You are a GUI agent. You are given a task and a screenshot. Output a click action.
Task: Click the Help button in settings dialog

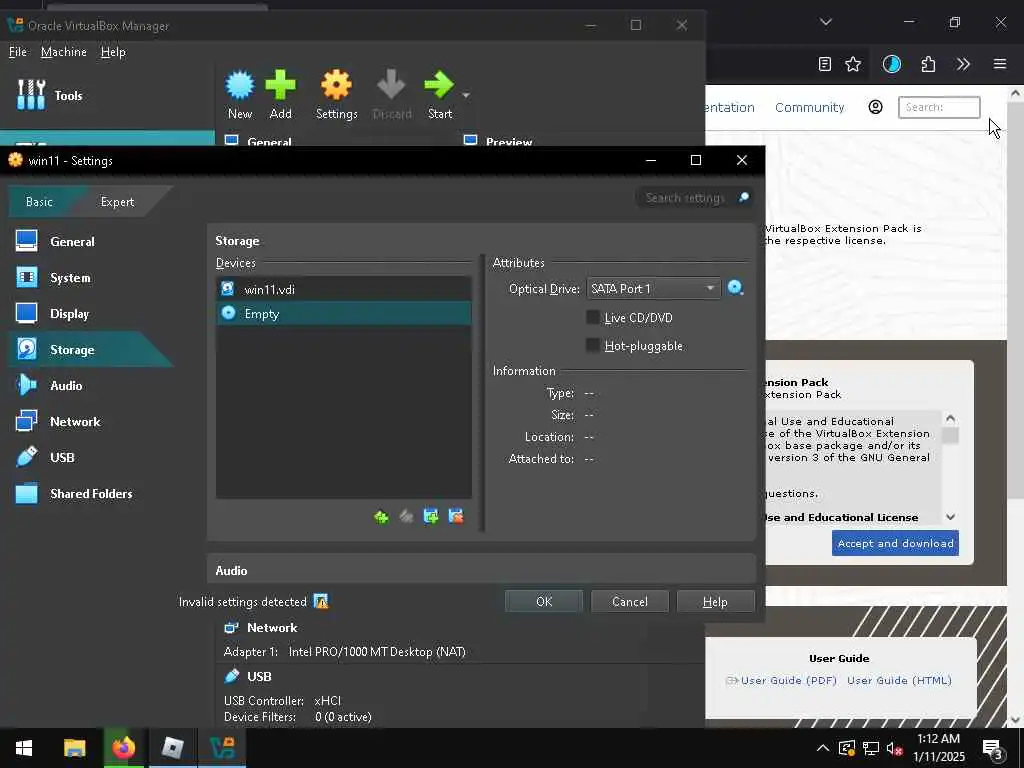pyautogui.click(x=716, y=601)
